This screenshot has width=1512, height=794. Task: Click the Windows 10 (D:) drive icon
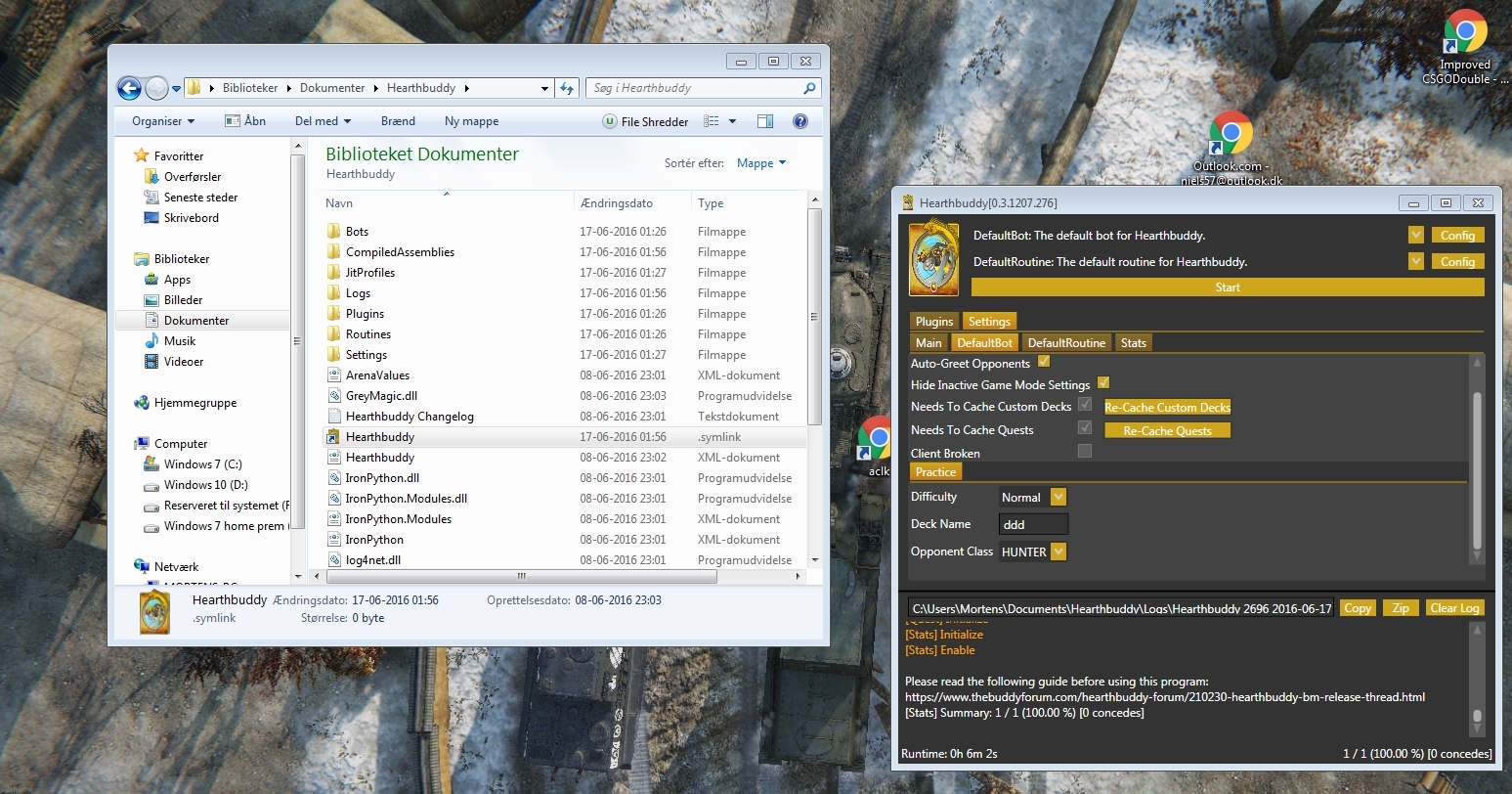point(151,485)
